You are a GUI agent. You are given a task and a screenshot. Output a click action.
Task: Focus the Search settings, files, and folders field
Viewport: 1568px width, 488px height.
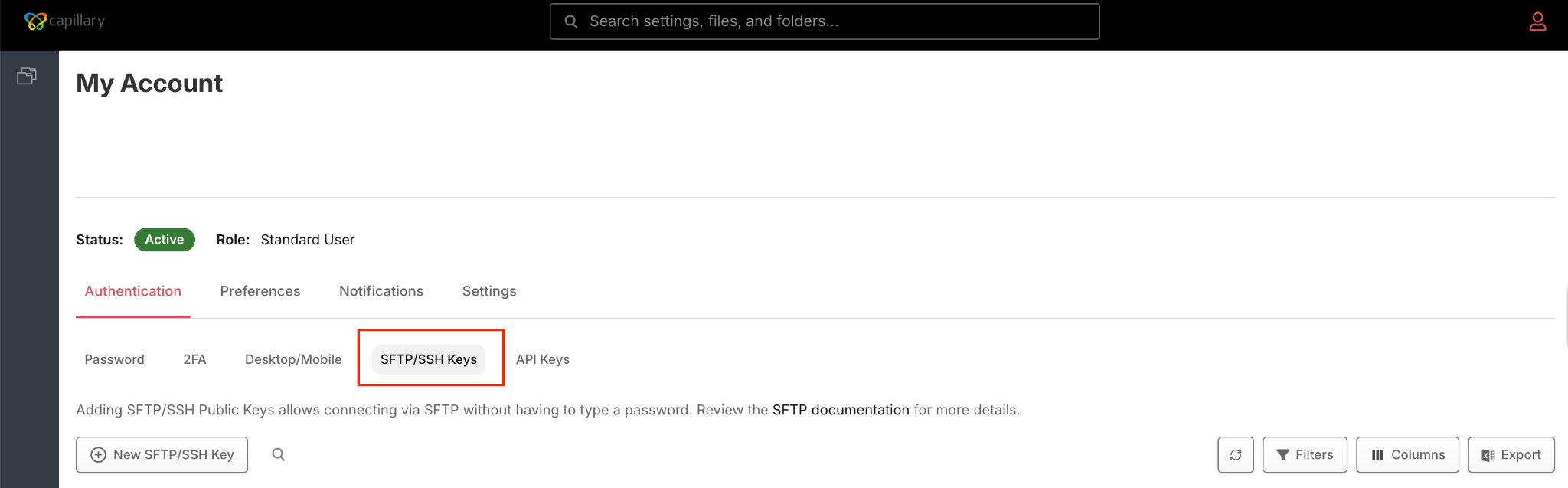pyautogui.click(x=825, y=21)
